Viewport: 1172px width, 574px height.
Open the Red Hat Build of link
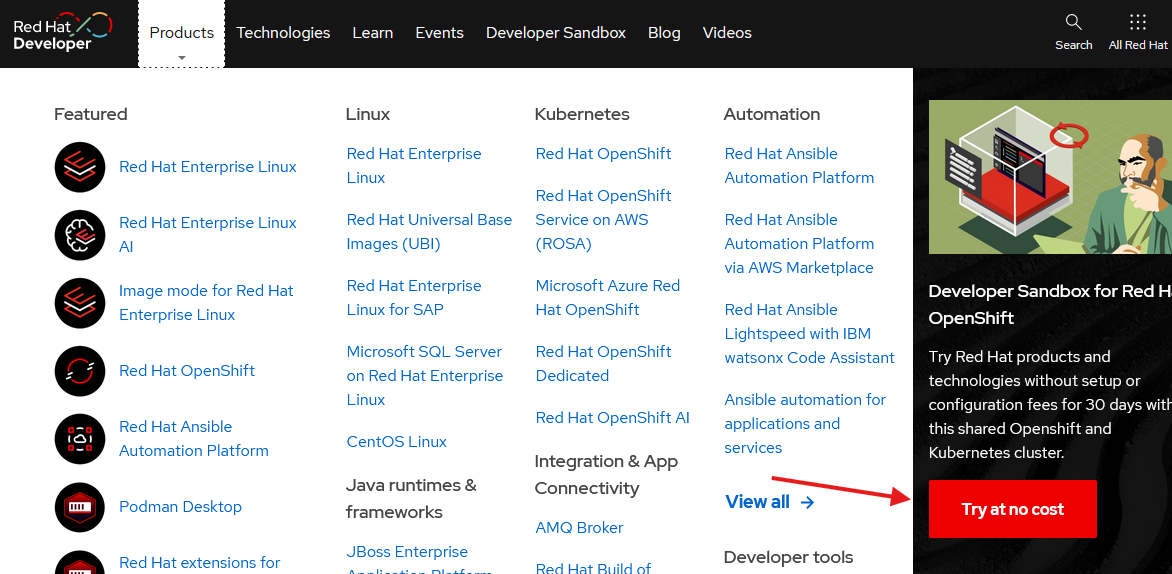(593, 568)
